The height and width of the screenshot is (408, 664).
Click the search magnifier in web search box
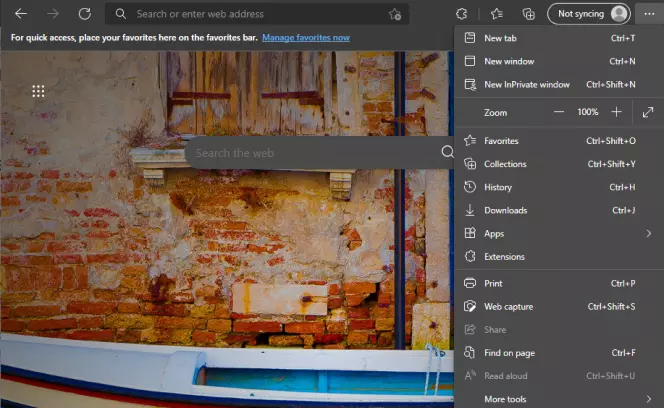[x=447, y=152]
